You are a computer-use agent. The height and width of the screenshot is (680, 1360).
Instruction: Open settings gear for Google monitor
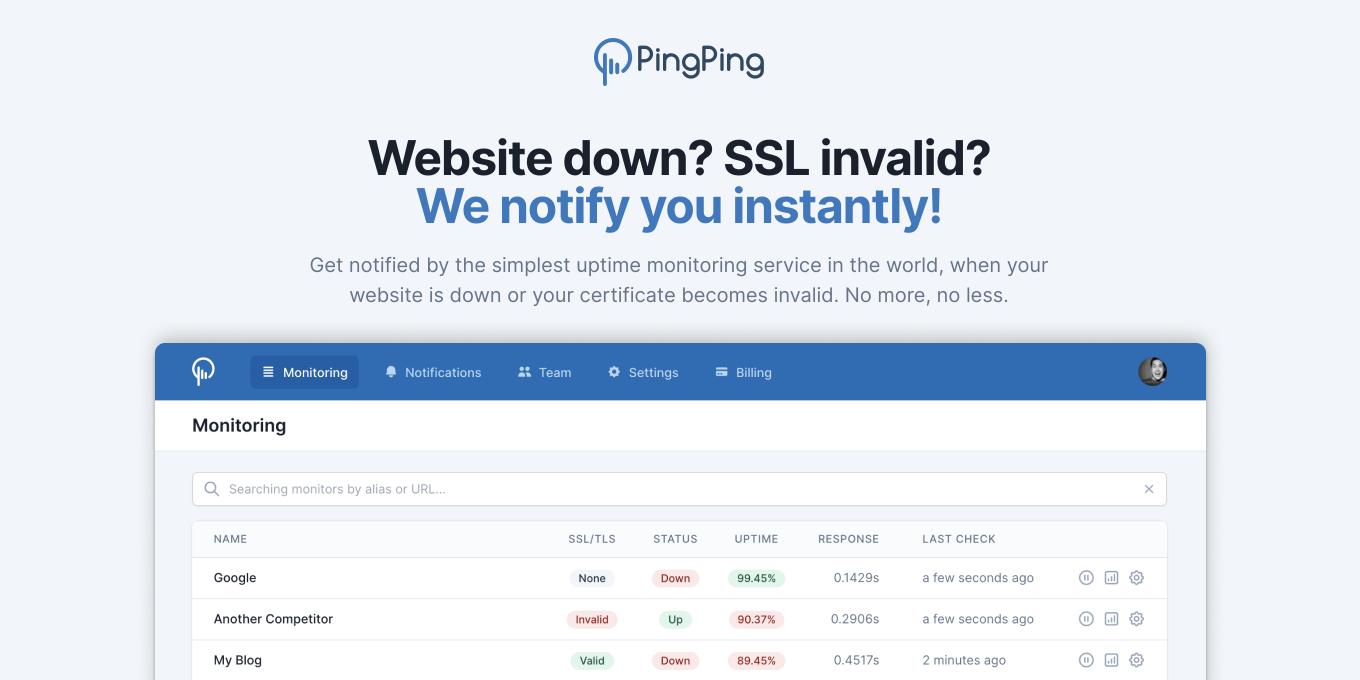(1136, 578)
